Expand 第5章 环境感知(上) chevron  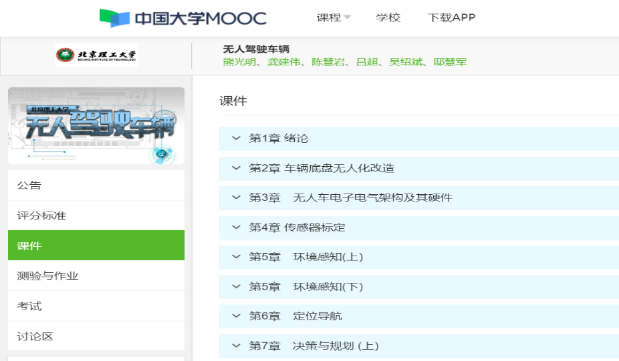pos(236,257)
